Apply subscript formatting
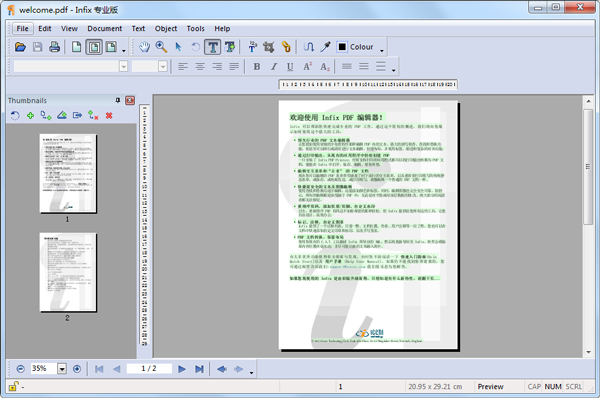This screenshot has width=600, height=398. (x=325, y=67)
